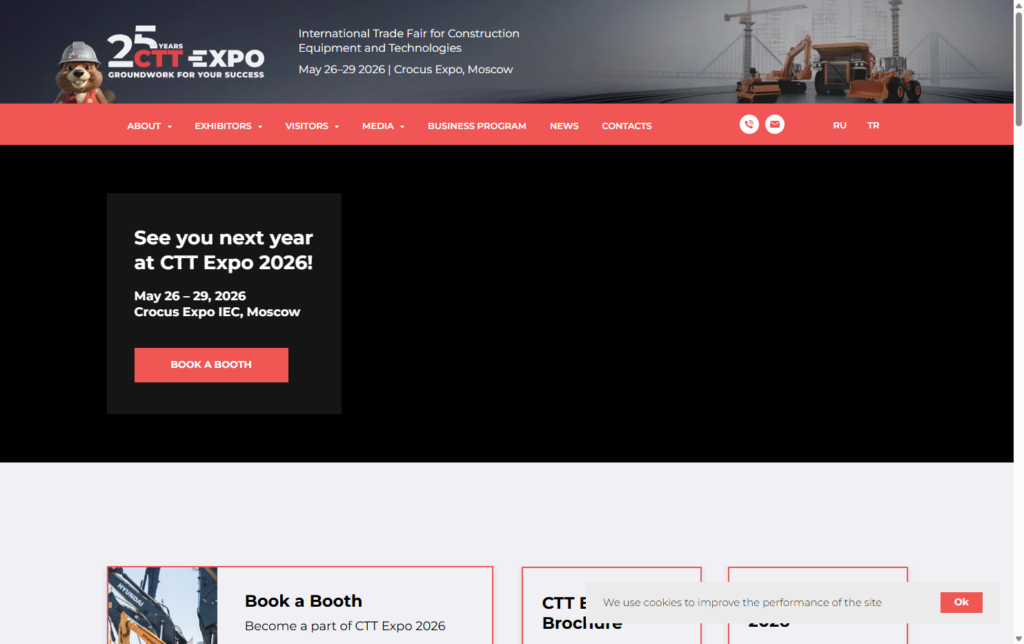
Task: Click the excavator thumbnail in booth card
Action: [x=162, y=606]
